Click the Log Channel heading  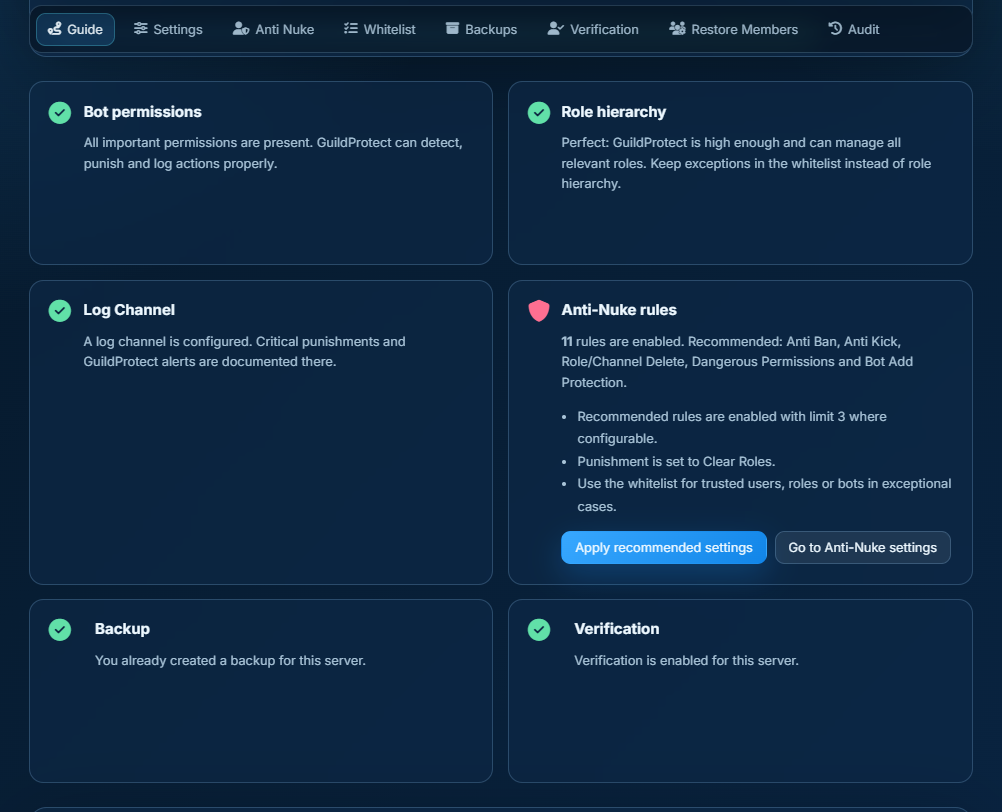click(x=129, y=310)
